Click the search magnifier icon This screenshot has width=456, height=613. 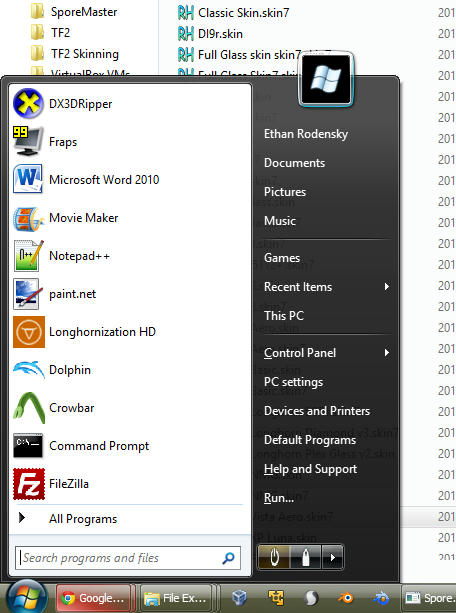(228, 558)
